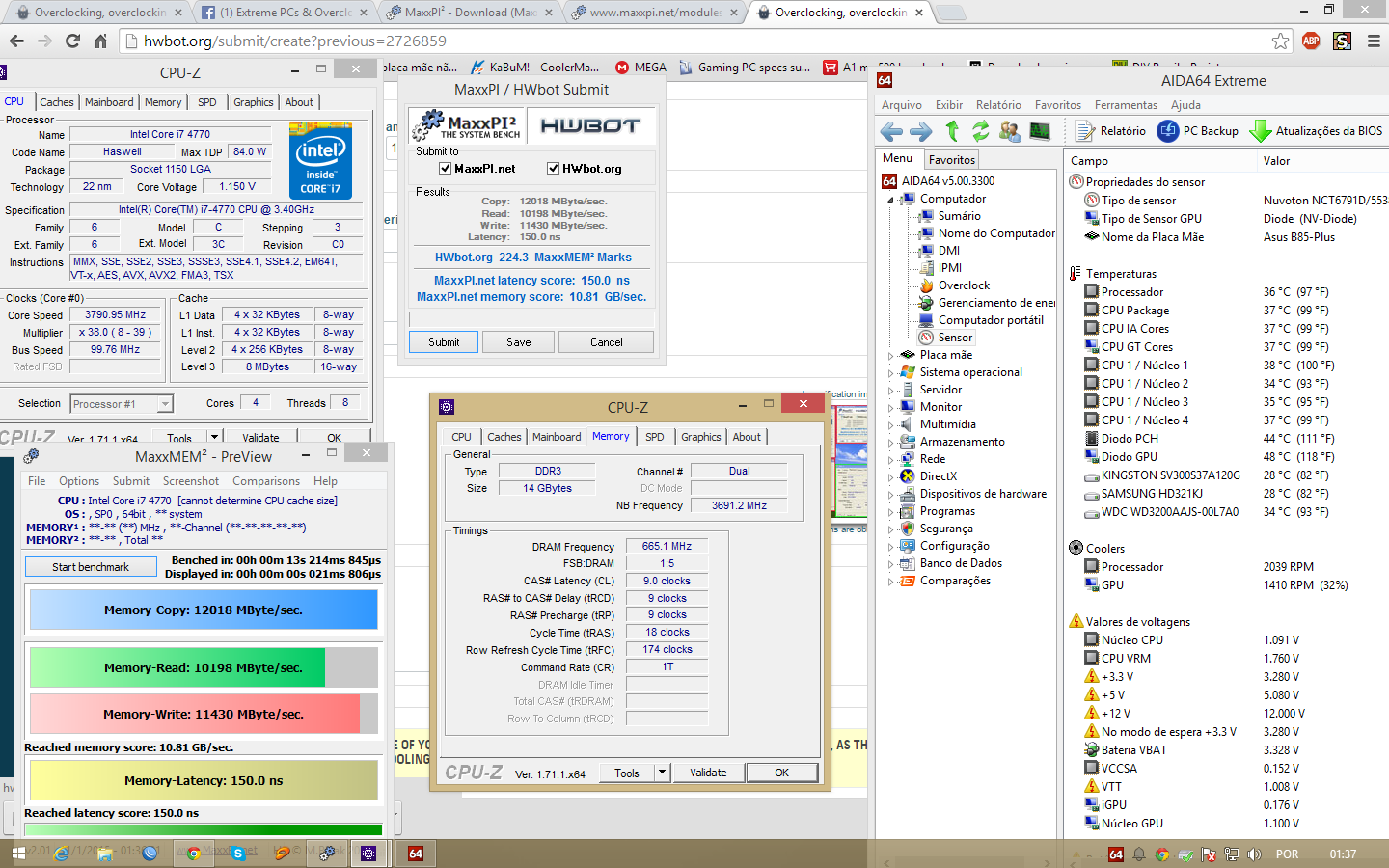Open the Mainboard tab in top-left CPU-Z

click(109, 102)
